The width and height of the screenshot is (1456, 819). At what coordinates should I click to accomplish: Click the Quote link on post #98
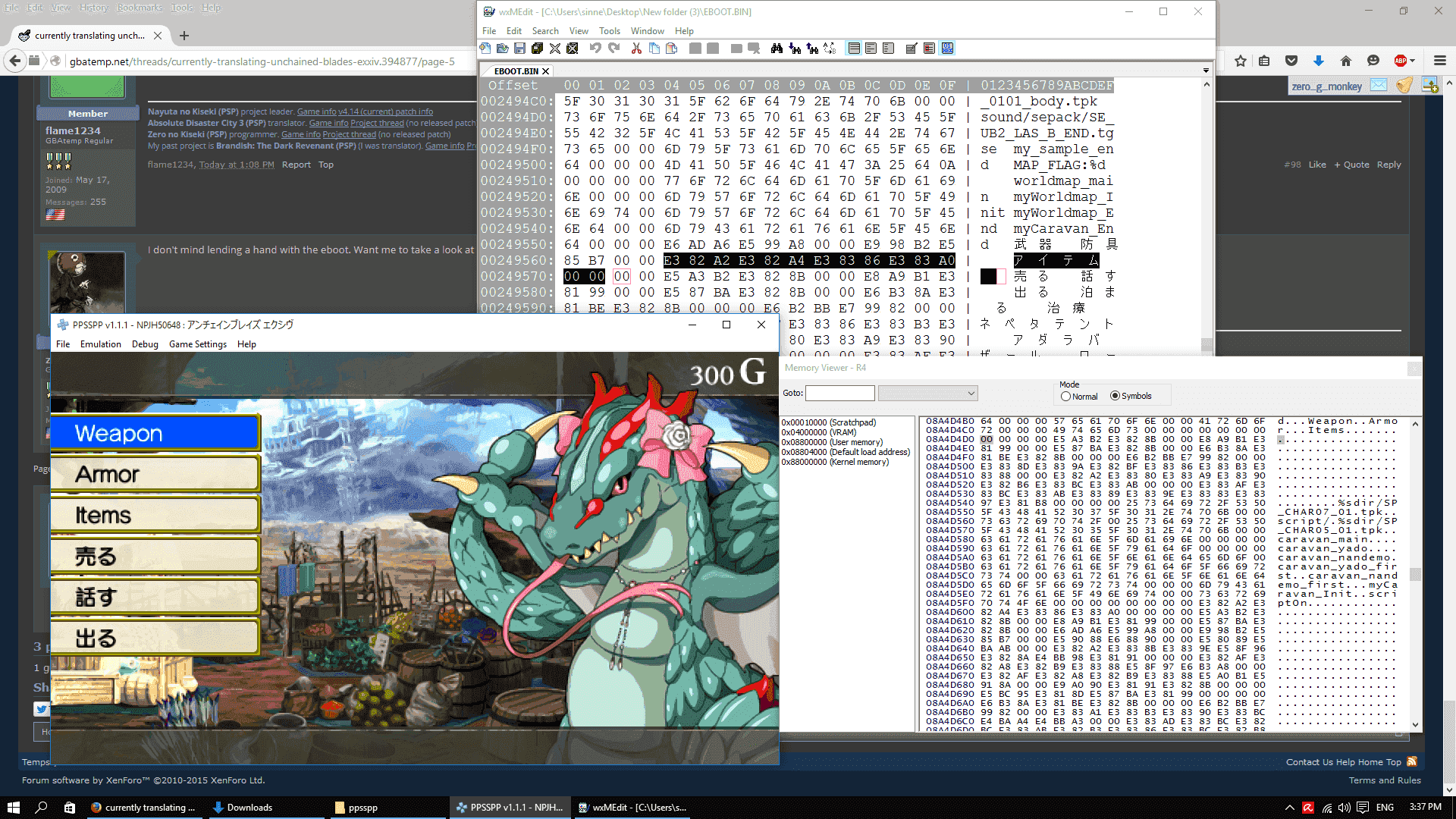[x=1352, y=165]
